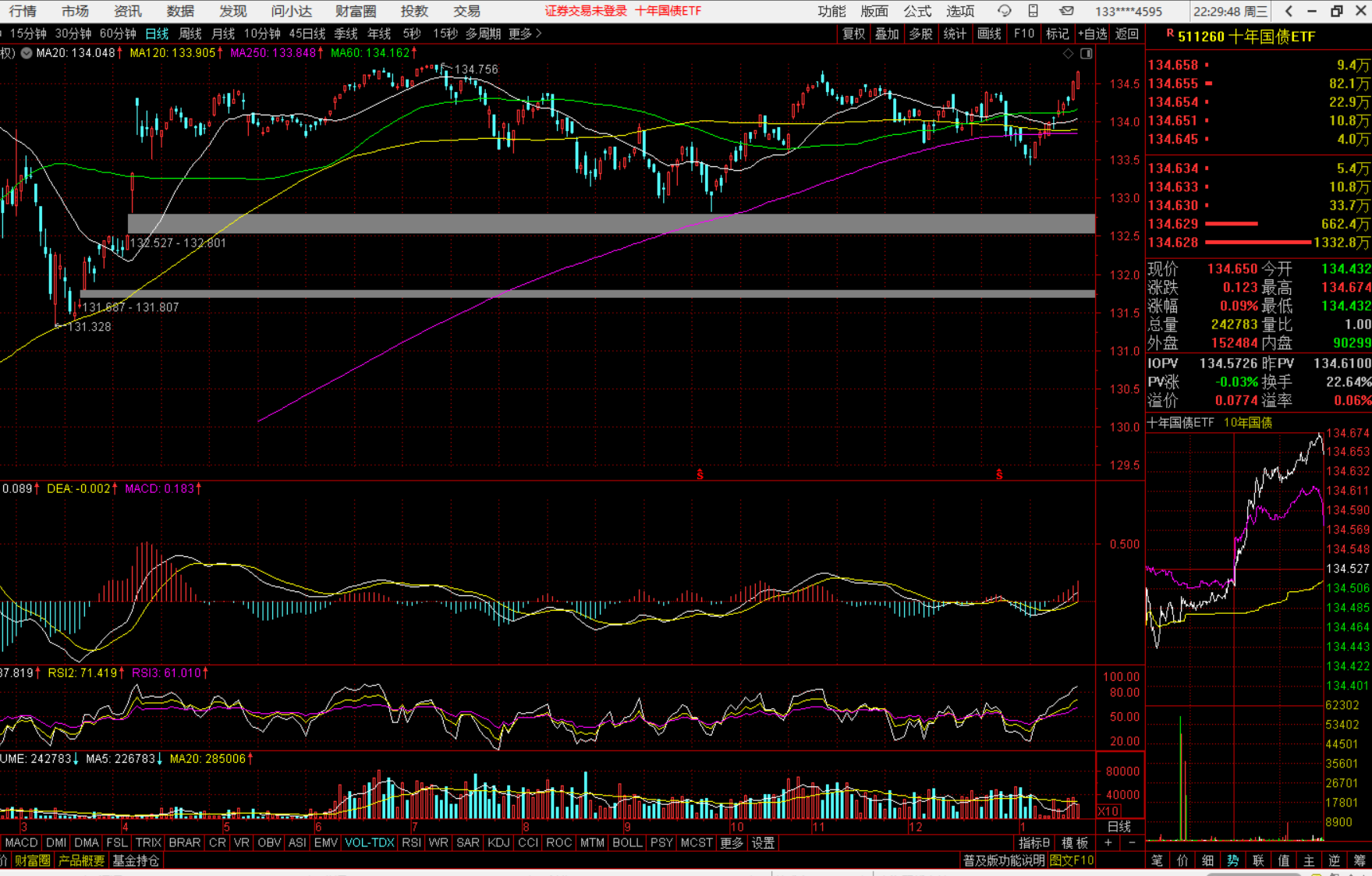This screenshot has height=876, width=1372.
Task: Open the 数据 menu
Action: [x=180, y=11]
